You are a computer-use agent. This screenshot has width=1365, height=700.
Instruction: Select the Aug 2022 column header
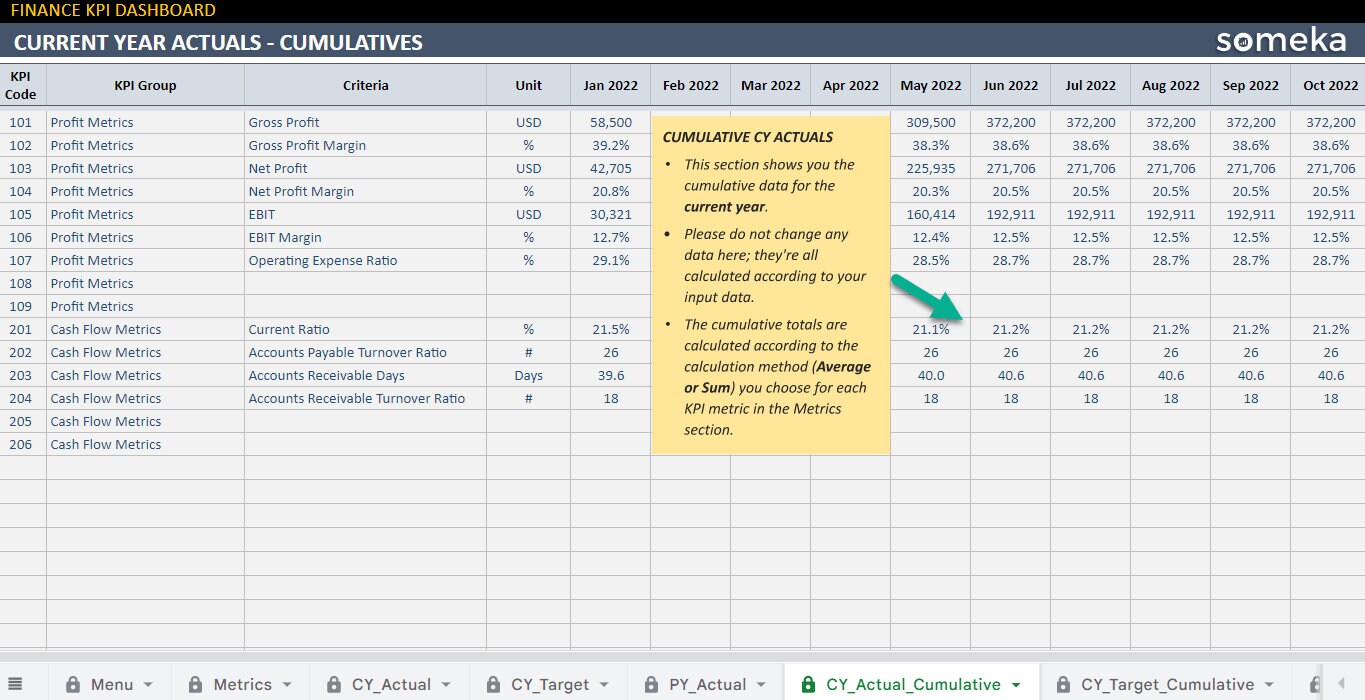click(1170, 85)
